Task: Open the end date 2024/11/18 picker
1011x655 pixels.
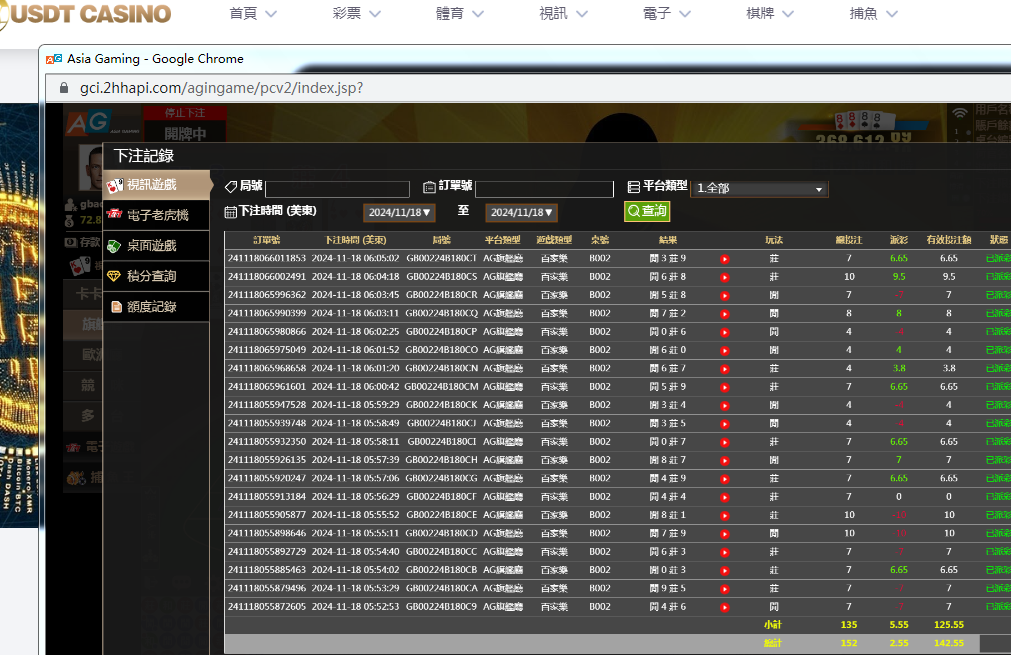Action: [521, 213]
